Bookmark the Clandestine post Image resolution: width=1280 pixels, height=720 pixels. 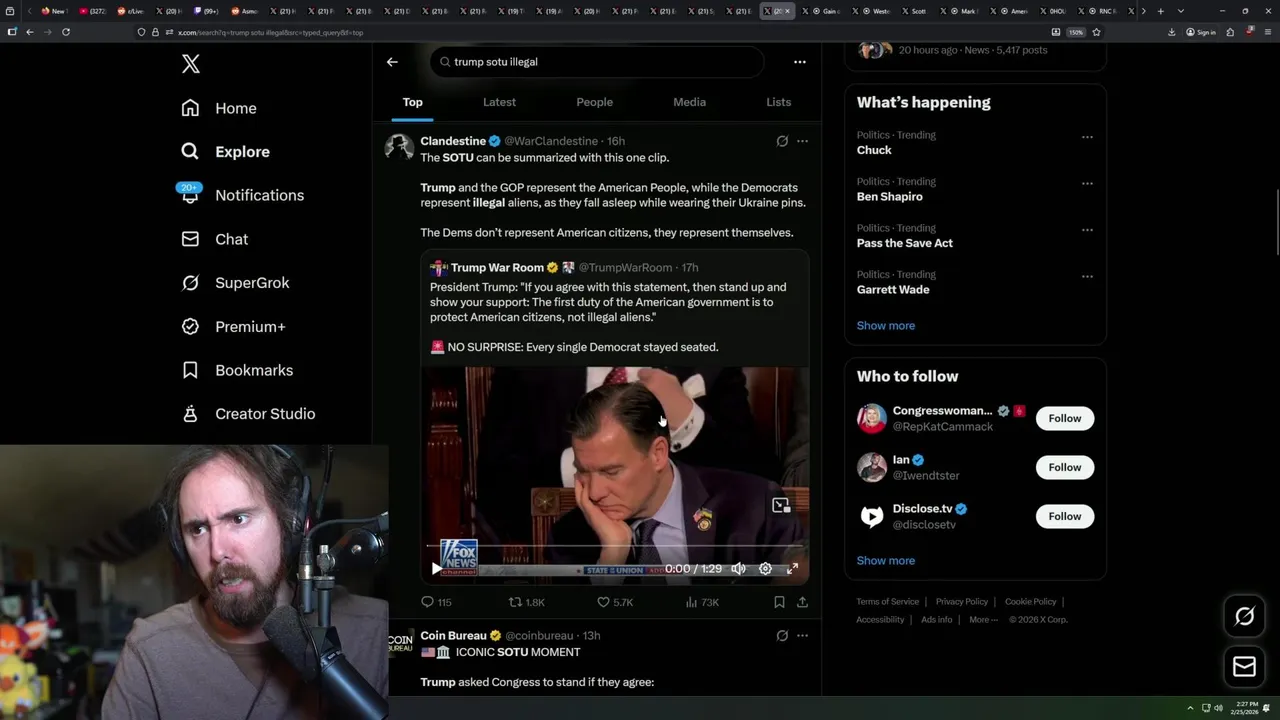(779, 602)
